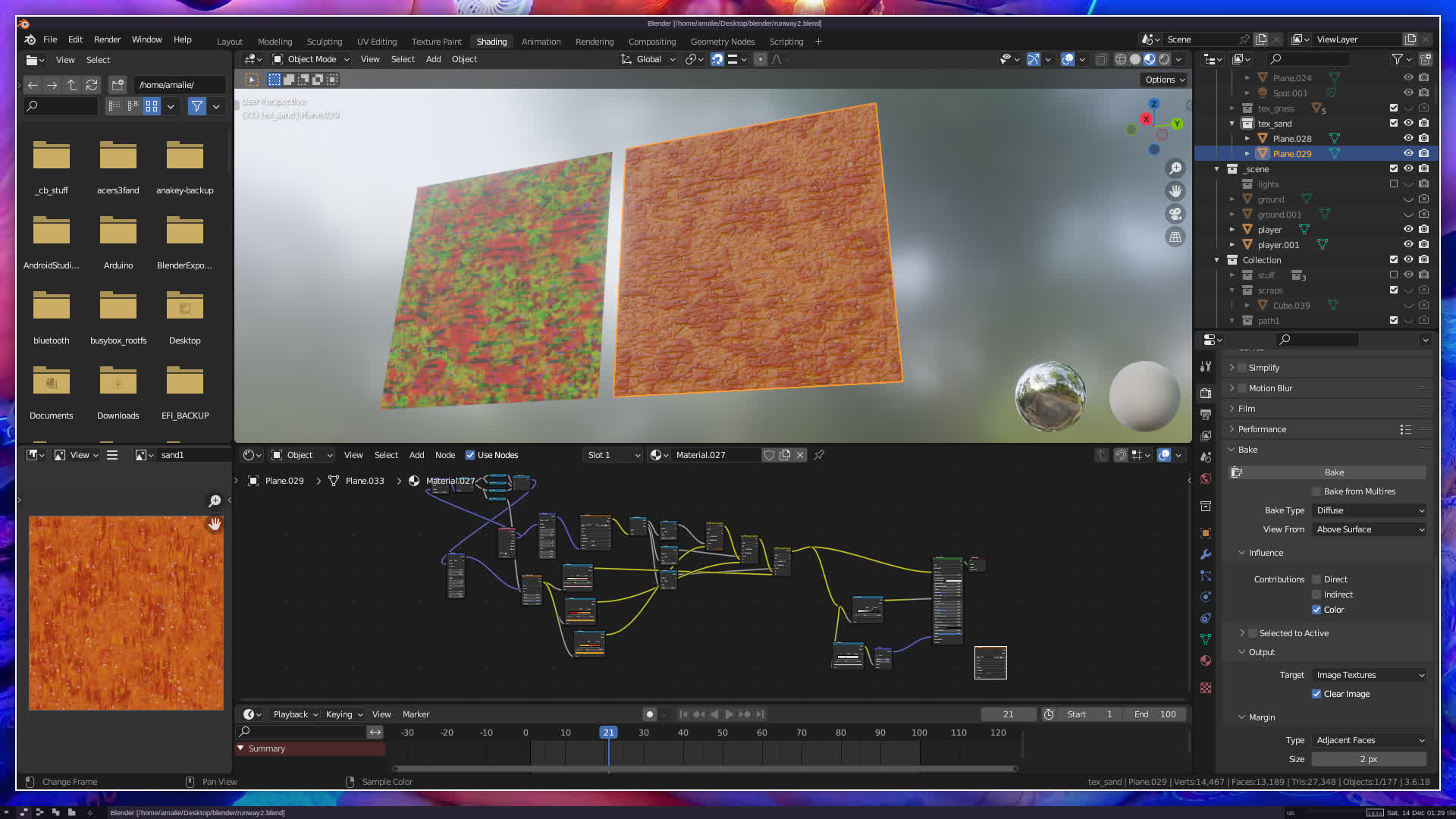Switch to the Texture Paint workspace tab

point(436,42)
